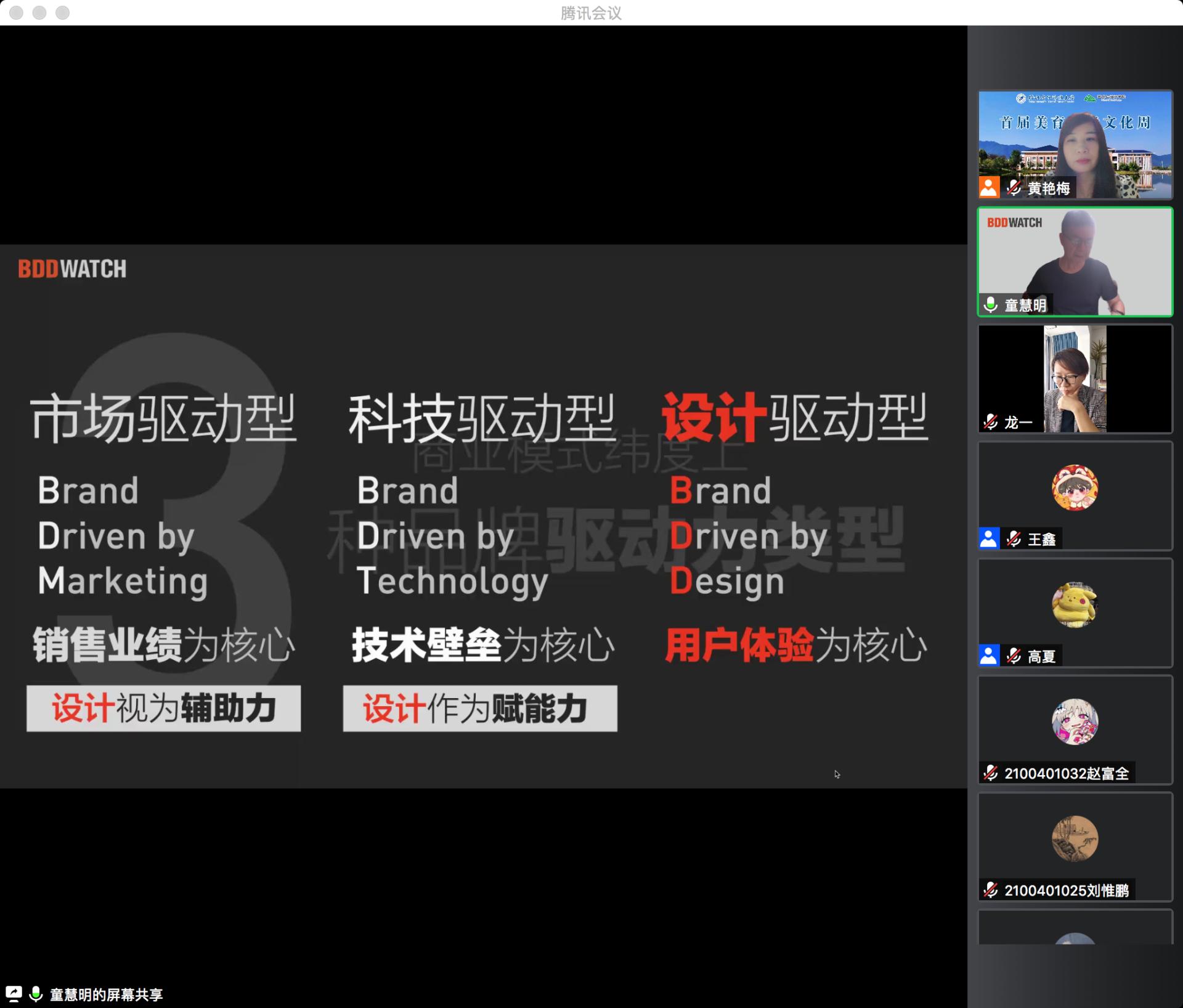1183x1008 pixels.
Task: Click the green mic icon before 童慧明的屏幕共享
Action: tap(36, 993)
